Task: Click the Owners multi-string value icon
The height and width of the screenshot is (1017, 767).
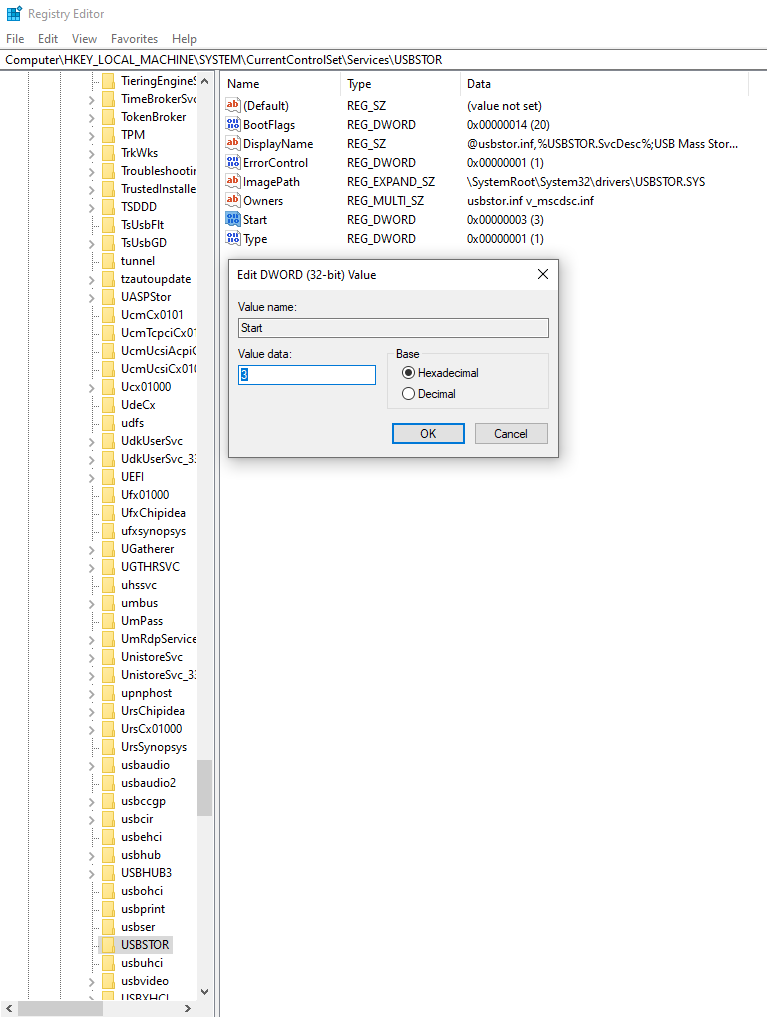Action: tap(233, 200)
